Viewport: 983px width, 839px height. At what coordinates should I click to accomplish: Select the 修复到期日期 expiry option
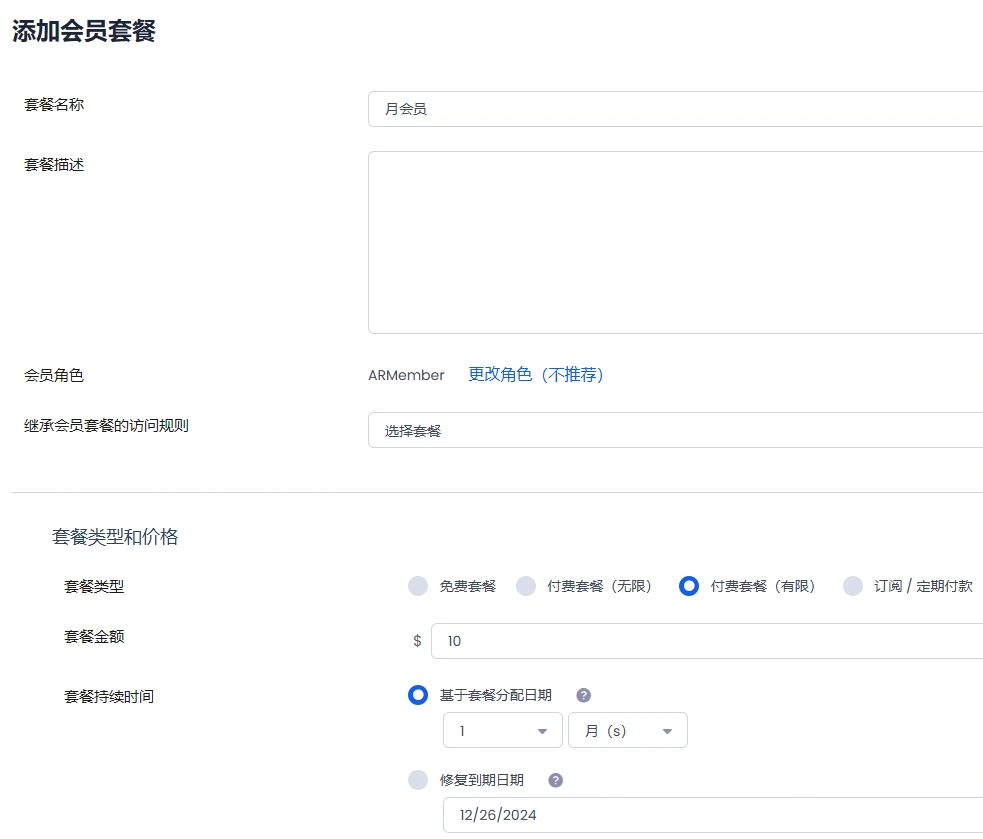(x=418, y=779)
